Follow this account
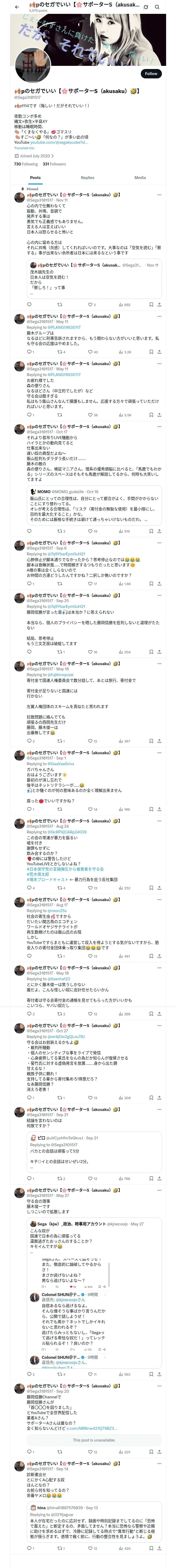 151,74
